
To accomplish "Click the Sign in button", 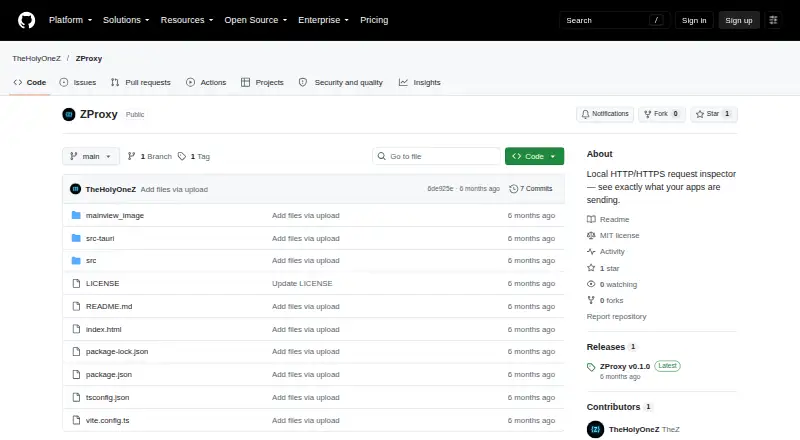I will coord(694,20).
